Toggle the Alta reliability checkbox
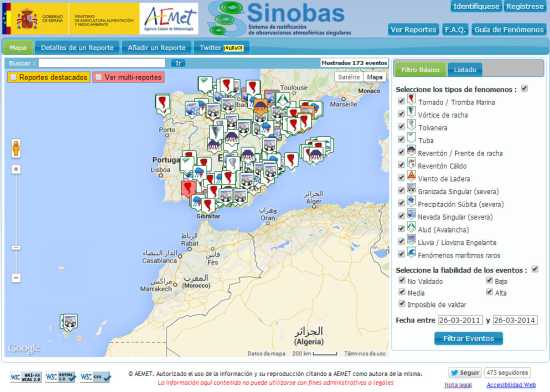Viewport: 550px width, 392px height. pos(489,291)
